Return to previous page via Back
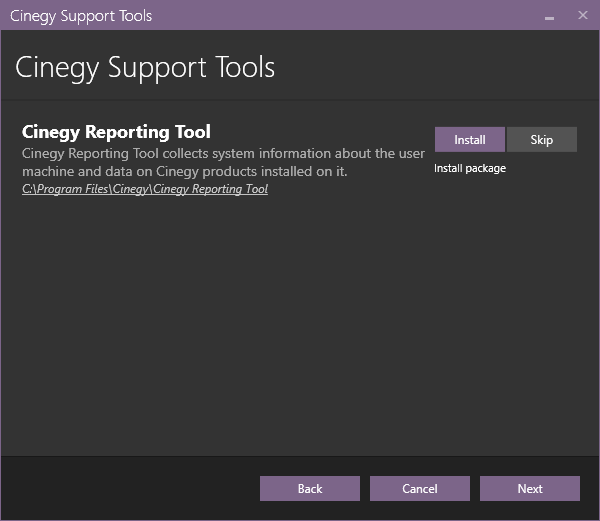The width and height of the screenshot is (600, 521). pos(310,488)
